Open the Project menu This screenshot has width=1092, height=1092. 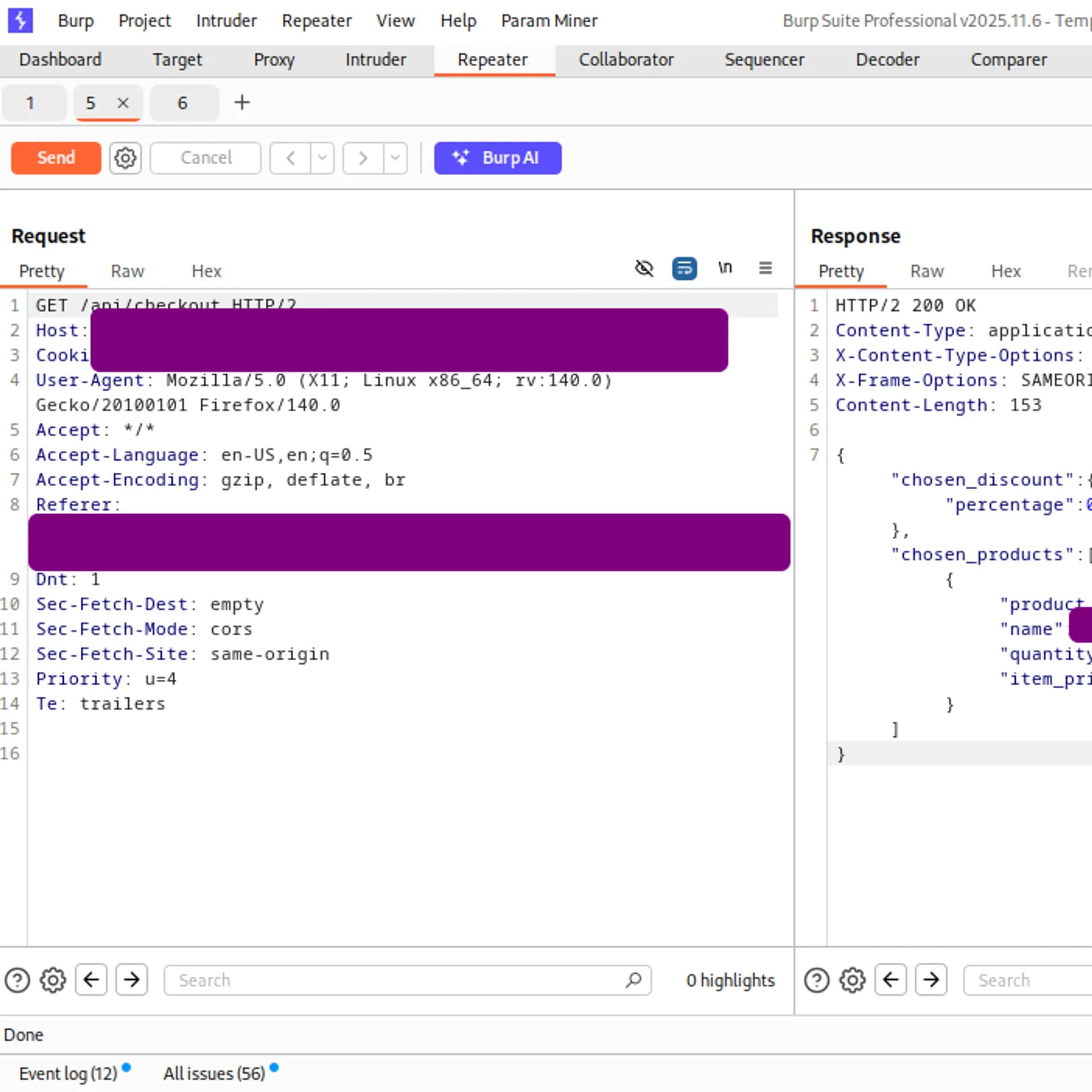pyautogui.click(x=144, y=21)
